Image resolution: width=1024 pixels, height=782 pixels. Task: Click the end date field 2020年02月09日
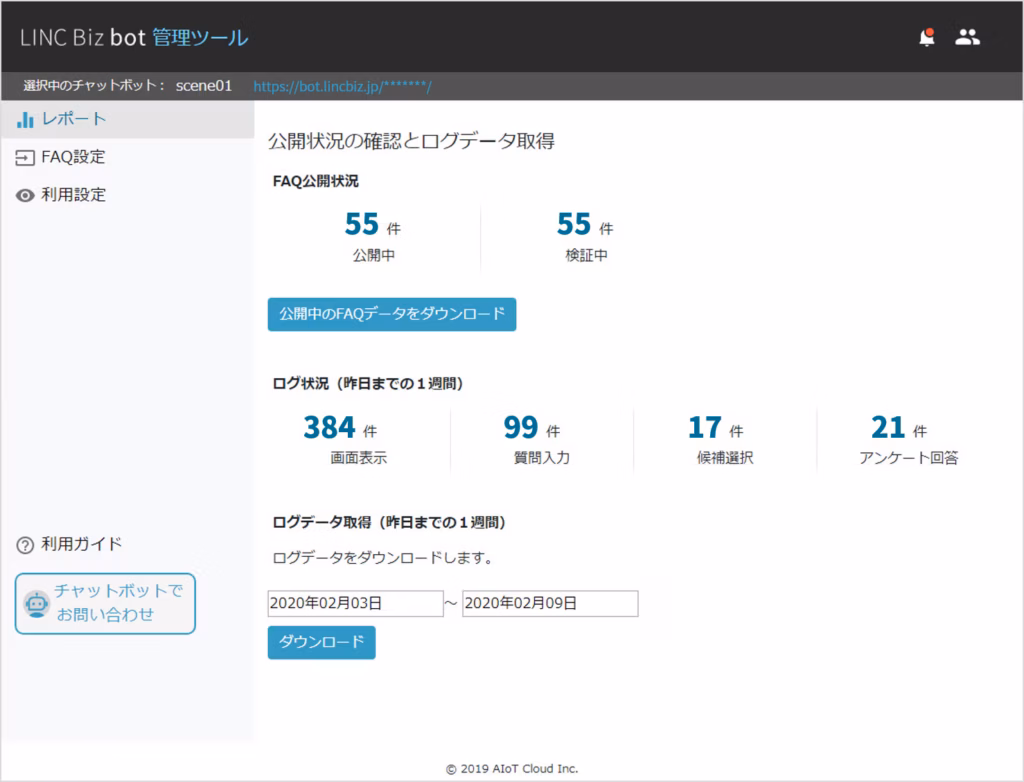(549, 603)
